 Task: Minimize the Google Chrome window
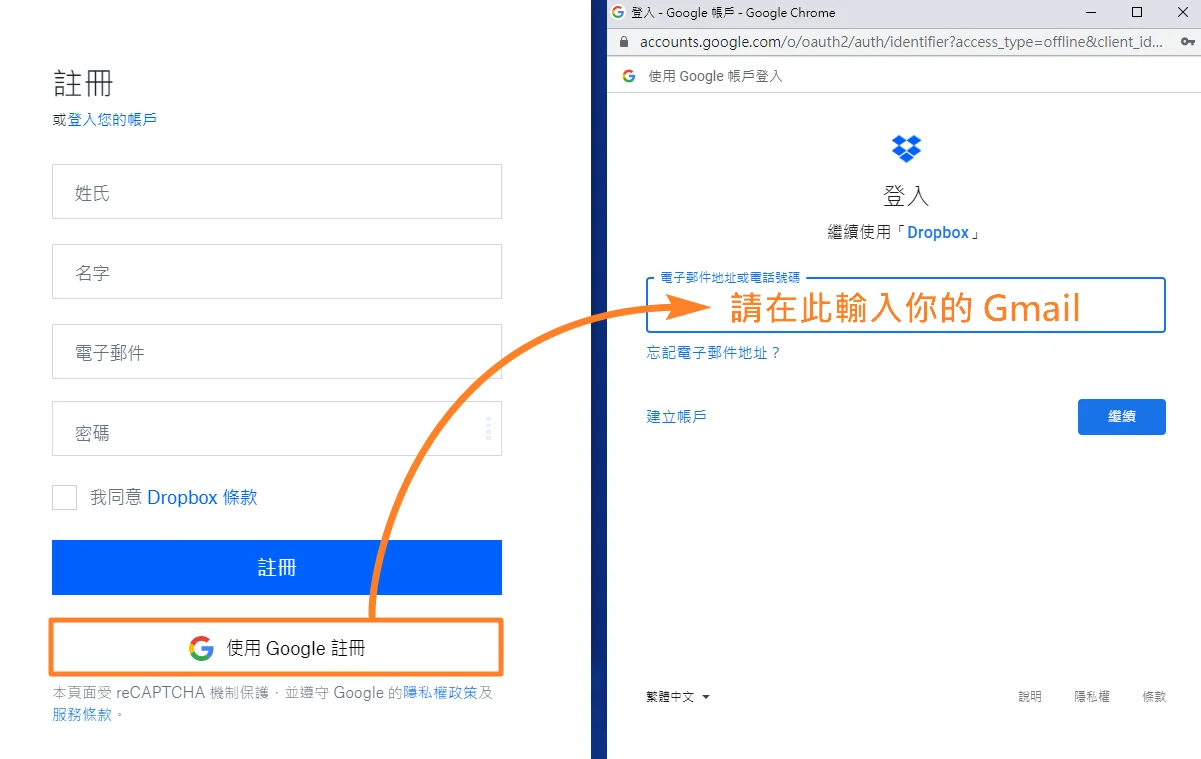[x=1090, y=13]
